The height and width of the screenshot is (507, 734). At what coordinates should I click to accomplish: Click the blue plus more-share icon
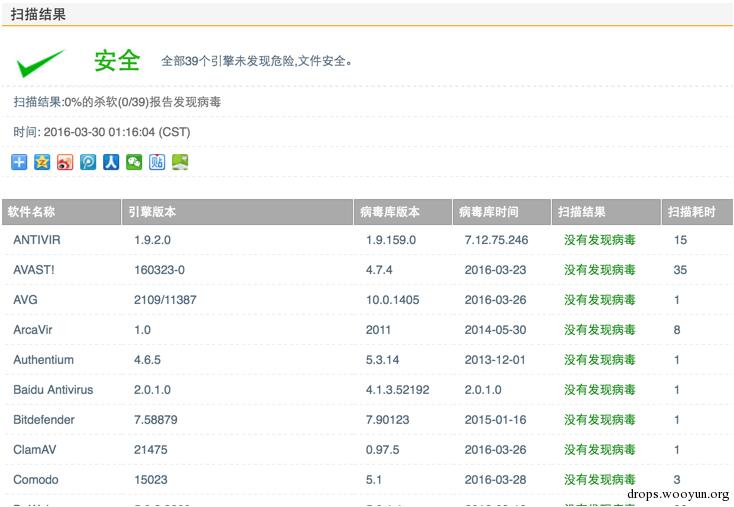[x=19, y=162]
